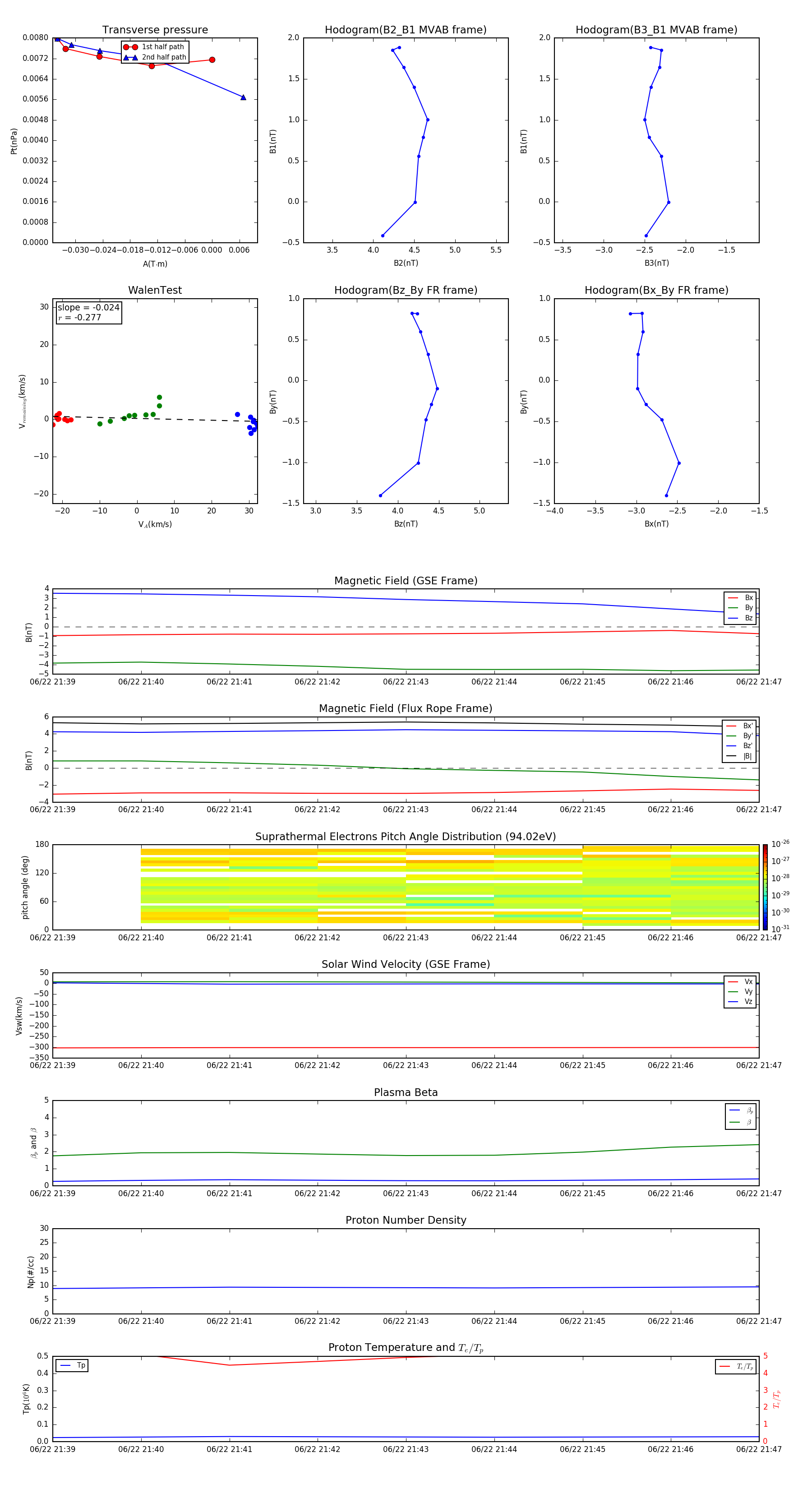
Task: Select the βp entry in Plasma Beta legend
Action: (741, 1110)
